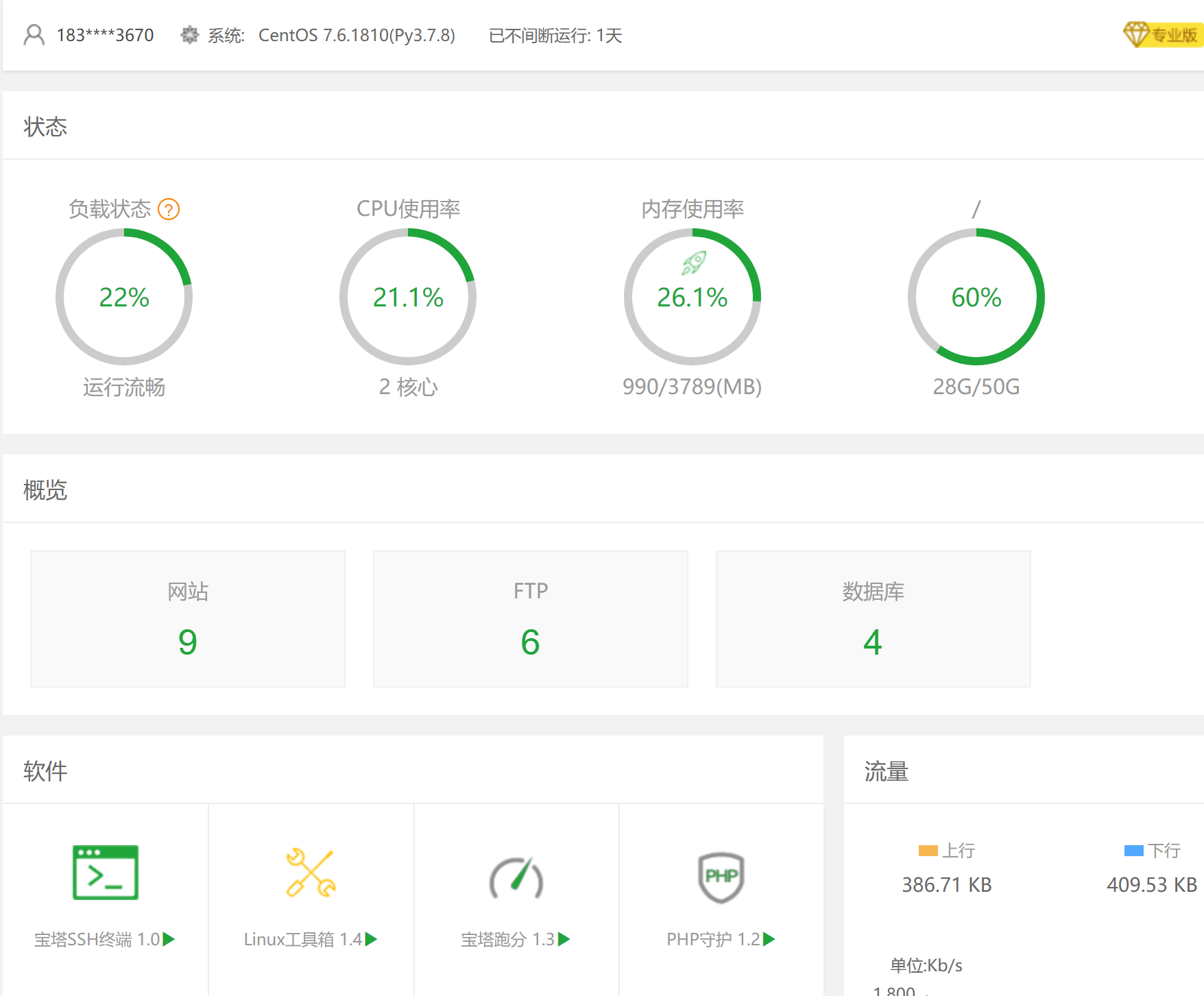1204x996 pixels.
Task: Open the FTP overview card
Action: pos(530,618)
